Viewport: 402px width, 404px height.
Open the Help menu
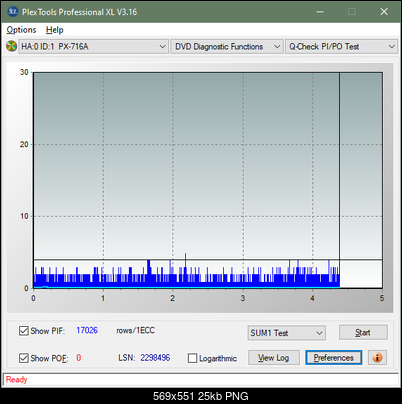pyautogui.click(x=55, y=30)
